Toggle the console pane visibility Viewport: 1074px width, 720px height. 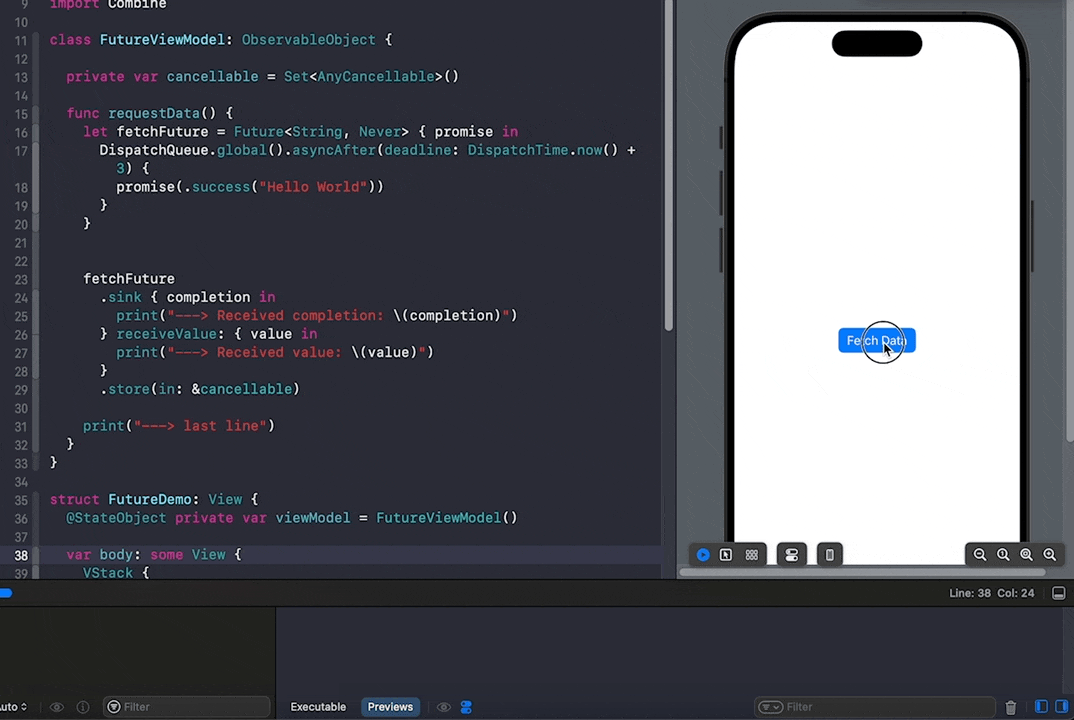[1061, 706]
